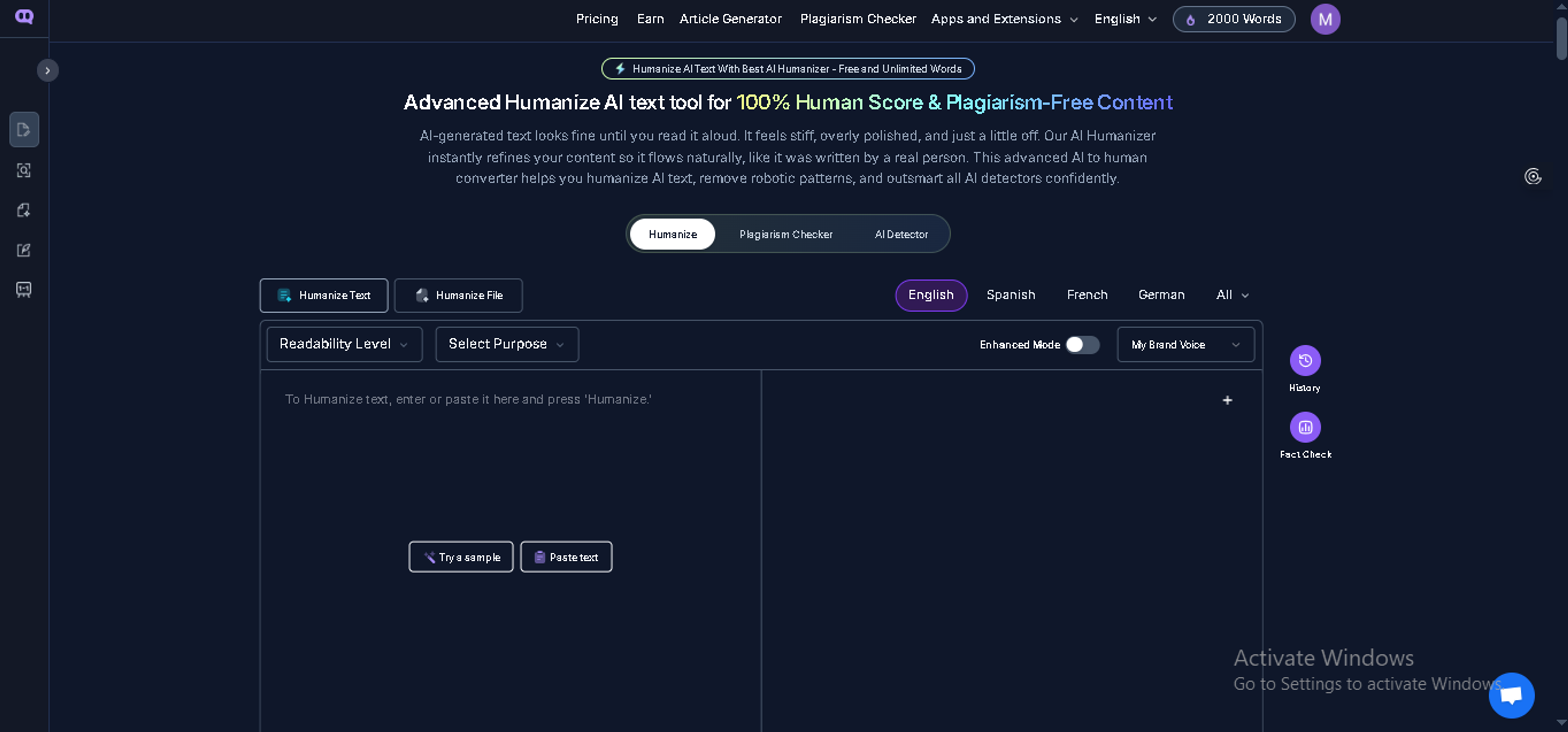Screen dimensions: 1568x732
Task: Click the page vertical scrollbar thumb
Action: tap(1561, 38)
